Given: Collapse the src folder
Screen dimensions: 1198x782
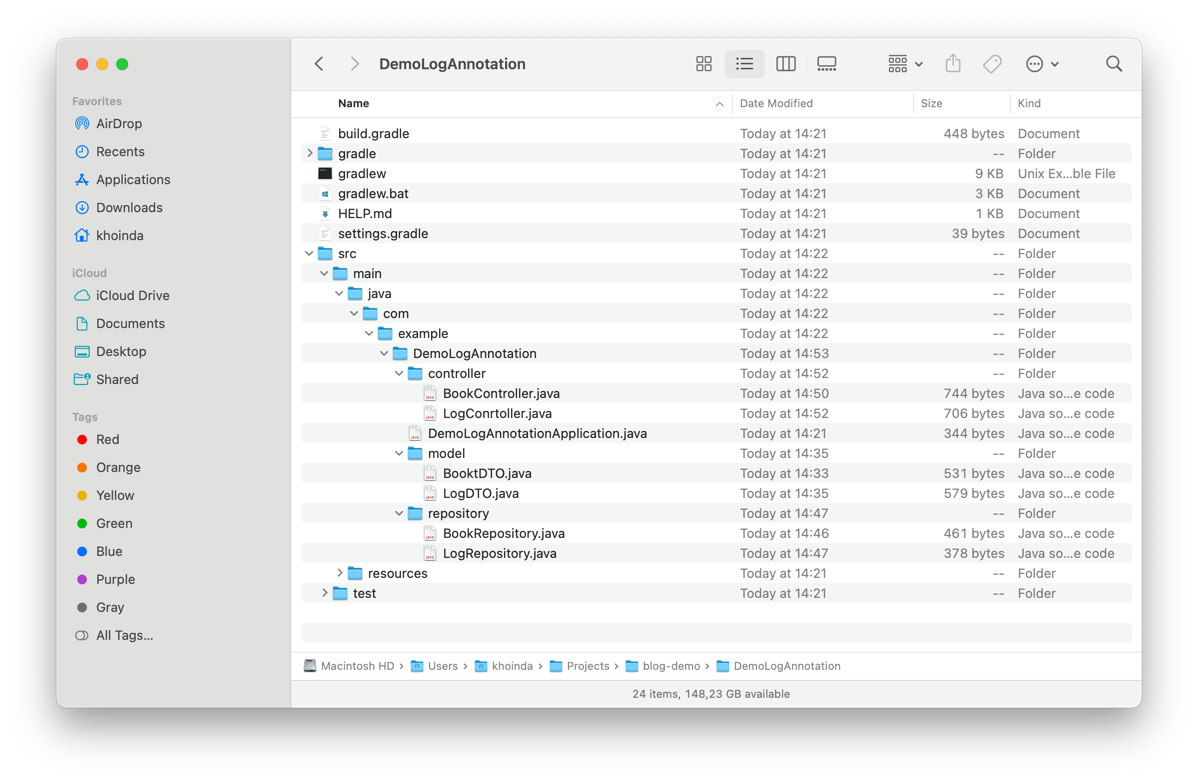Looking at the screenshot, I should pyautogui.click(x=310, y=254).
